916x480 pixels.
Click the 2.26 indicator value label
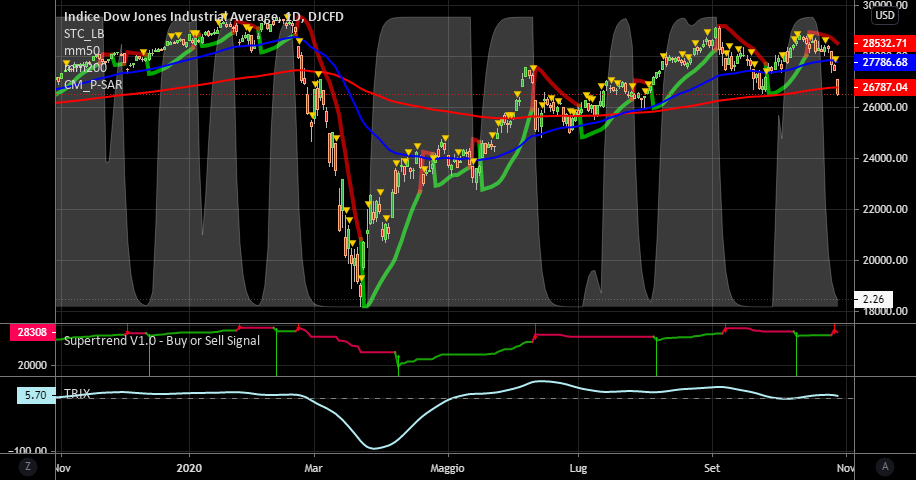pos(873,299)
